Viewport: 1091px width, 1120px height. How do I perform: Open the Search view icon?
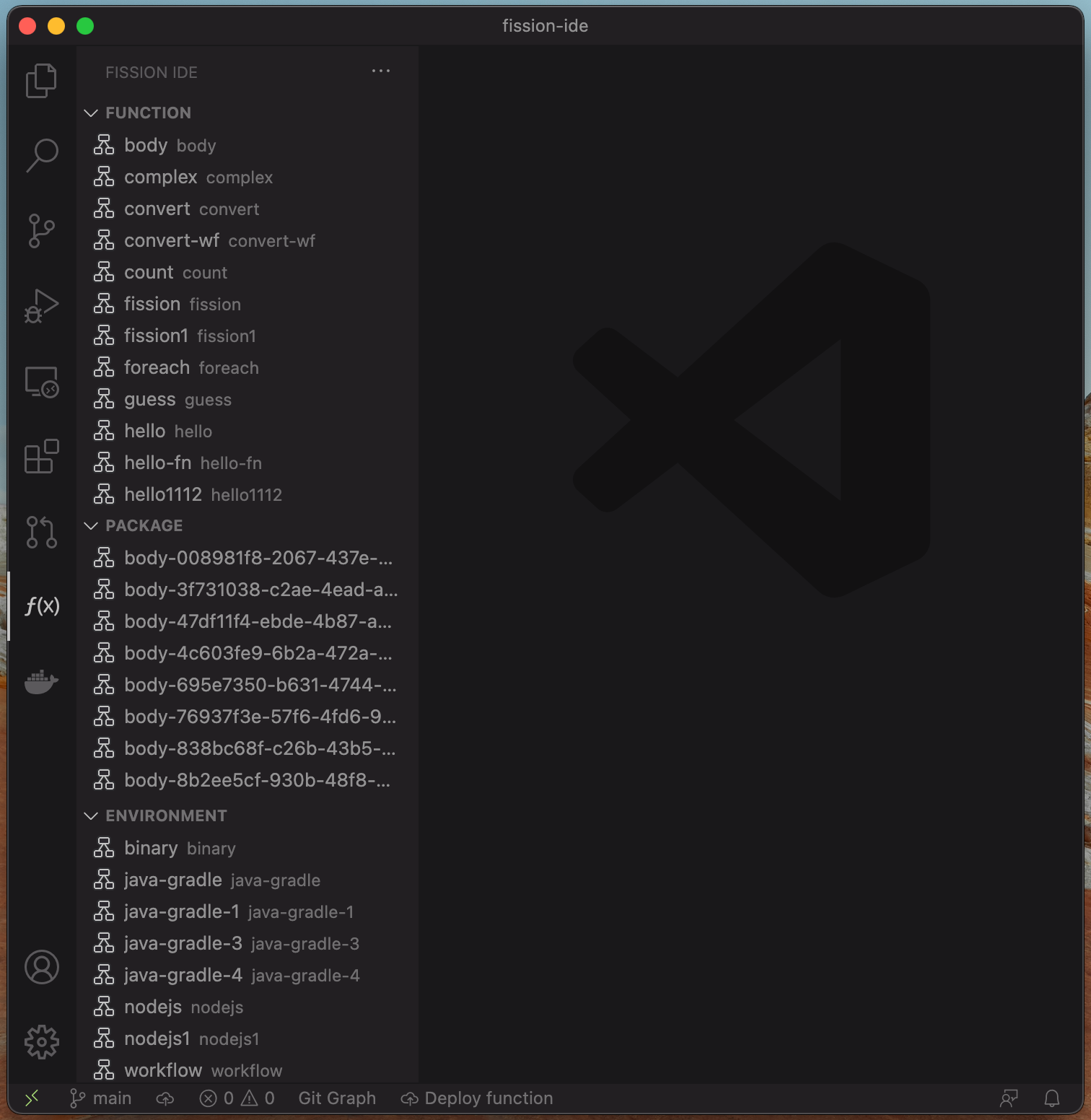pyautogui.click(x=41, y=155)
